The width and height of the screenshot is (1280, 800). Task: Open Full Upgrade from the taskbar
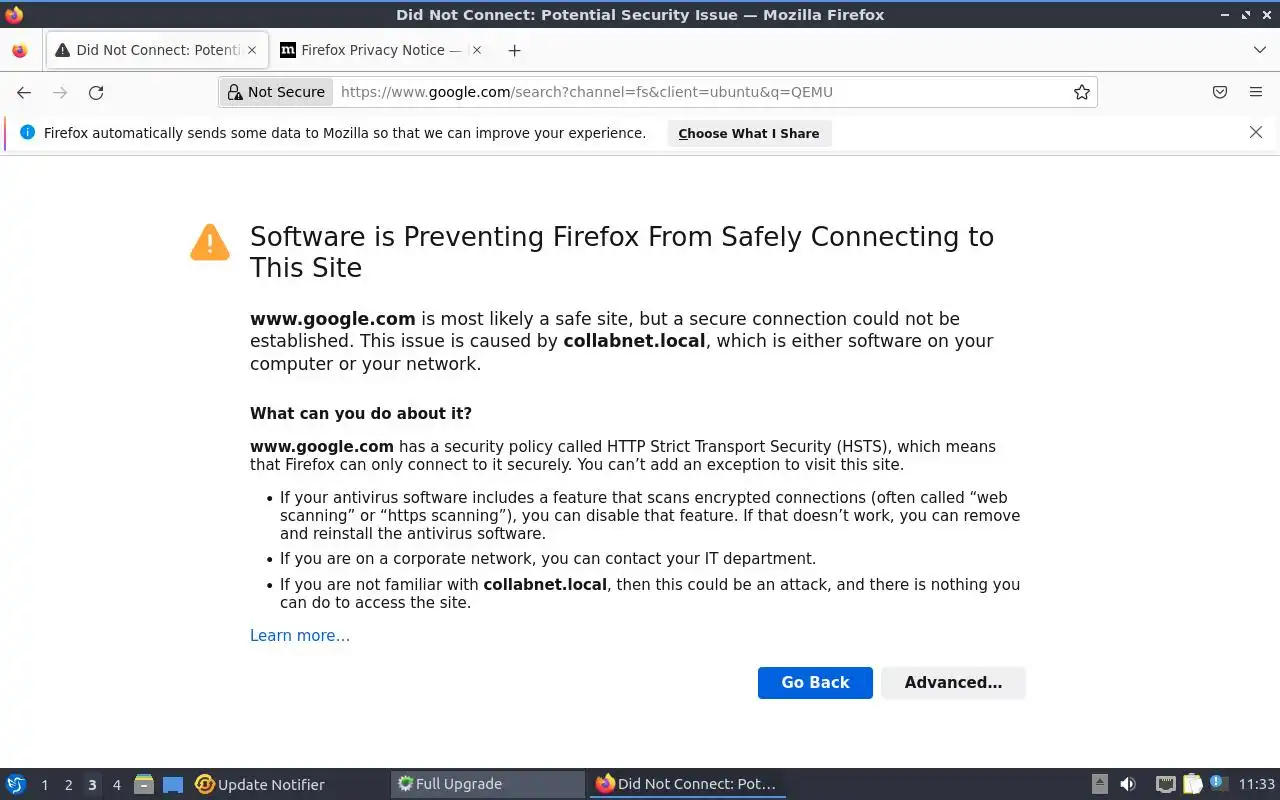point(486,784)
